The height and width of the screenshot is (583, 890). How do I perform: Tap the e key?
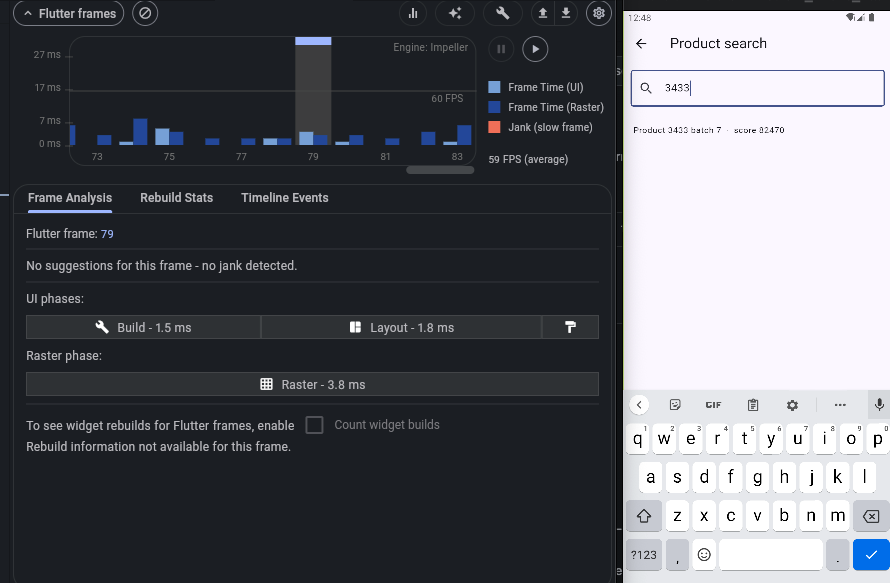(691, 439)
